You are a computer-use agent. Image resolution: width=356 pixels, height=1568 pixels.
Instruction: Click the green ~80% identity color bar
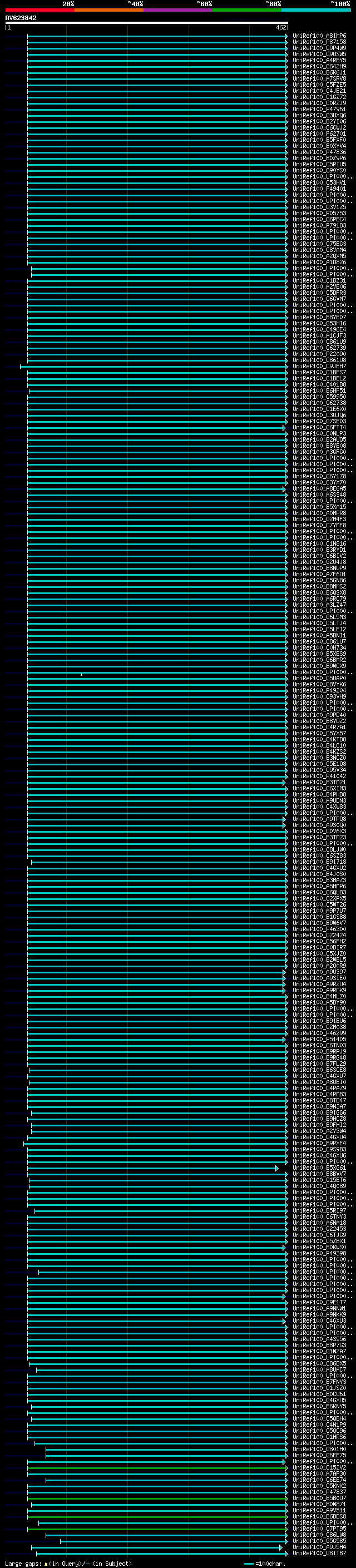point(247,10)
